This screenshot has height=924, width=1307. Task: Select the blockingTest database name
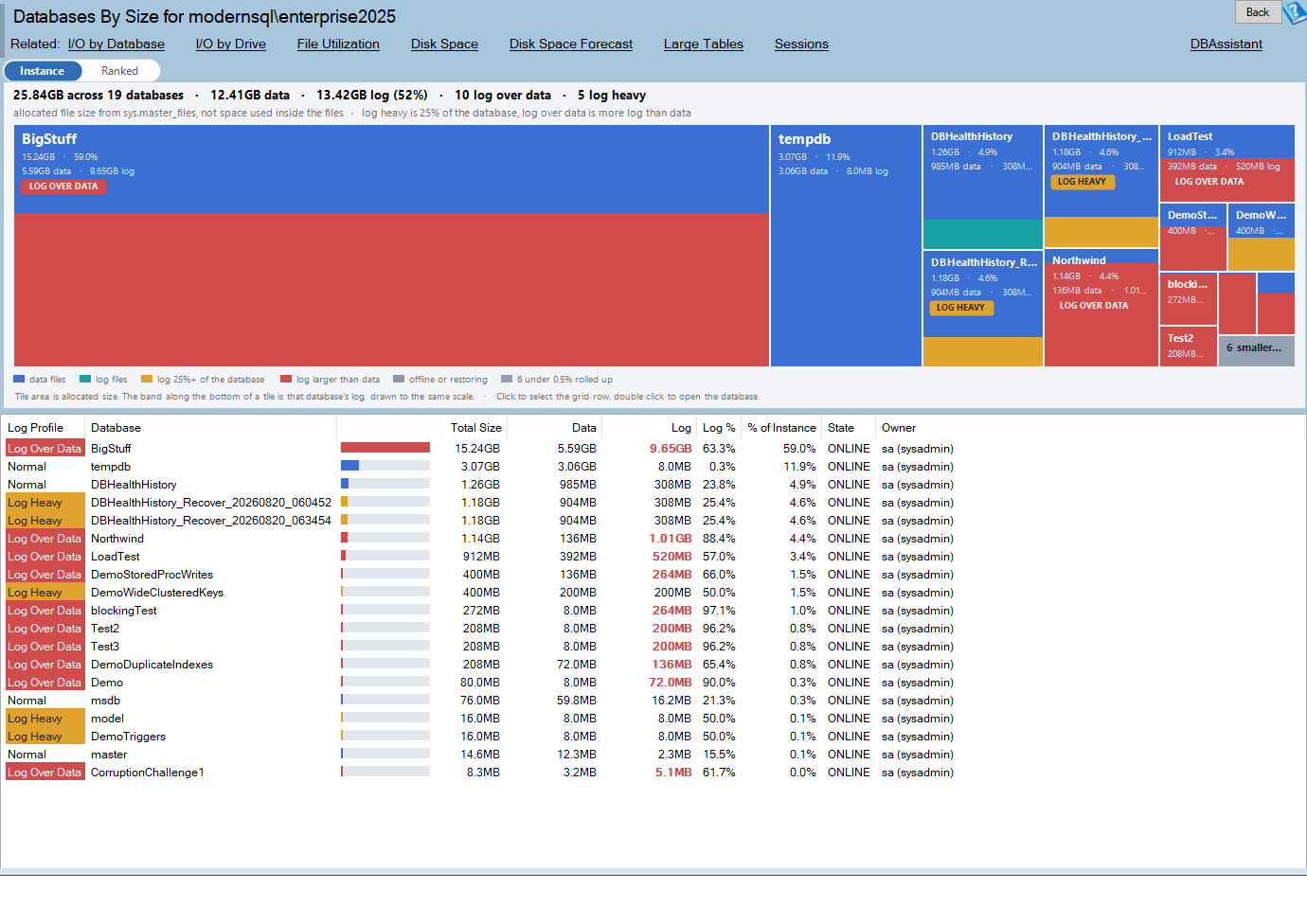pyautogui.click(x=124, y=611)
